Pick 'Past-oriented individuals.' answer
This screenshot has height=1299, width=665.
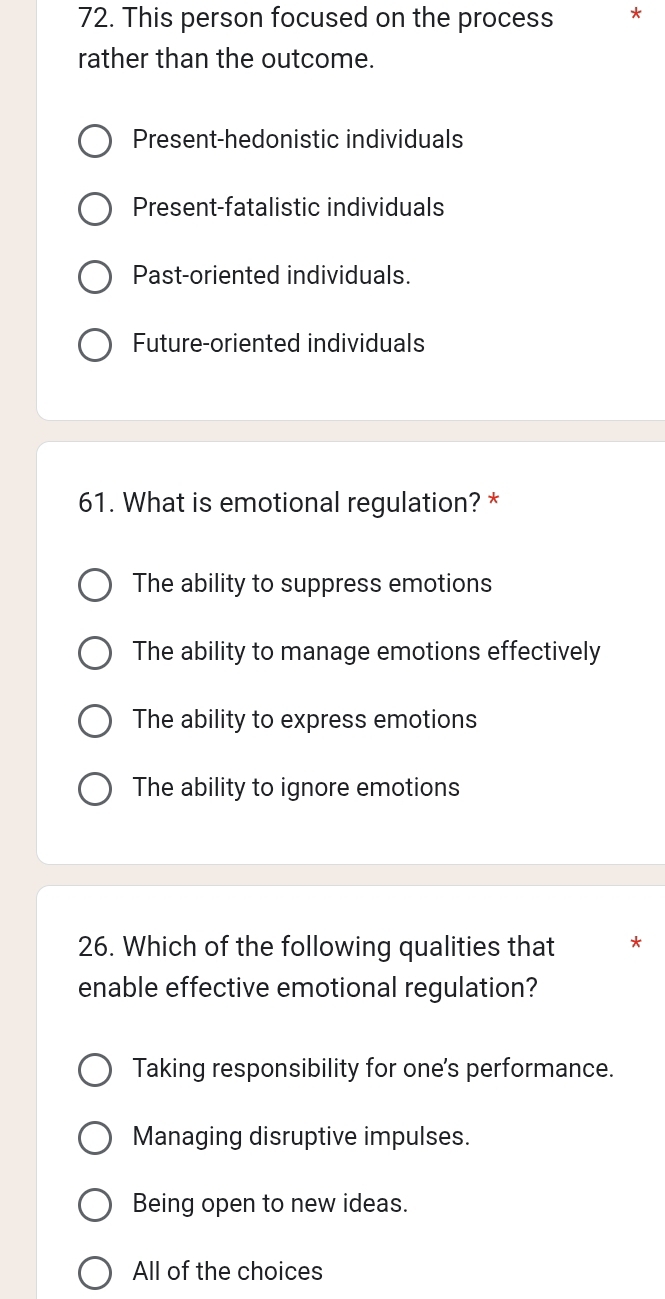coord(95,277)
